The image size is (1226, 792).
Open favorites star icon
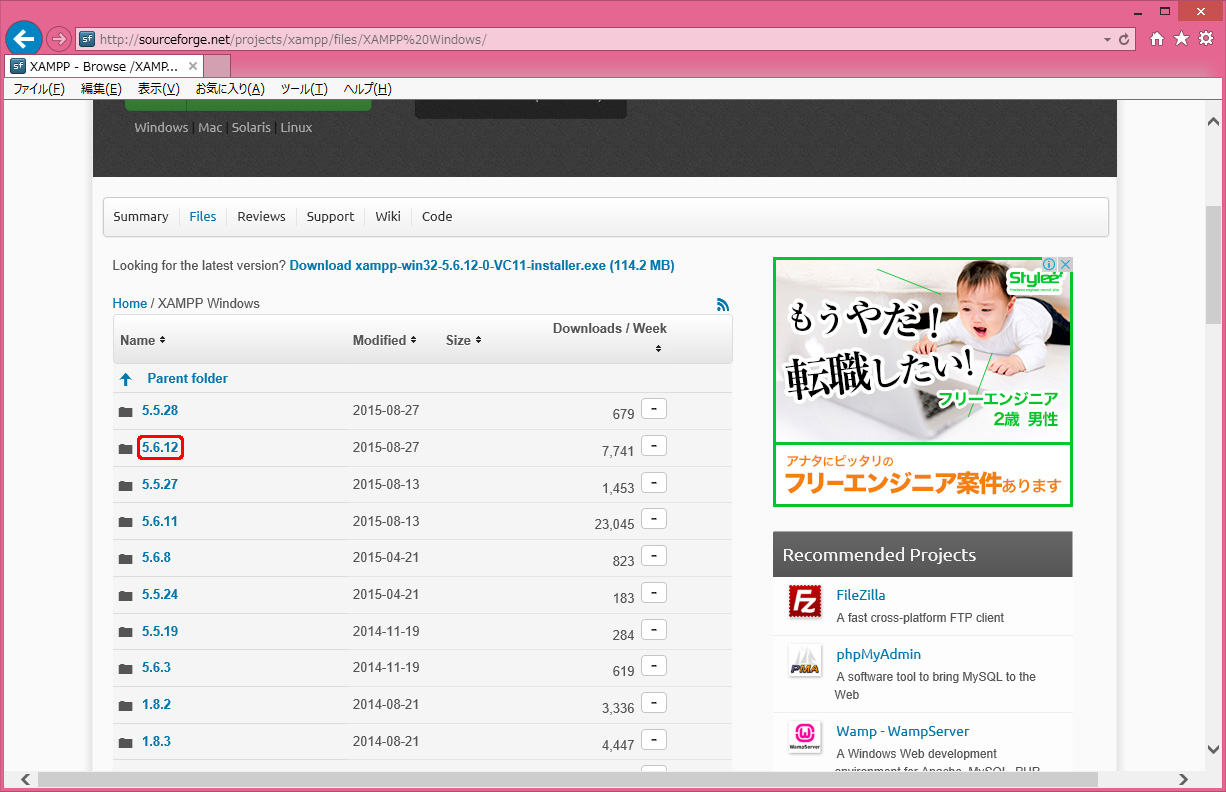1181,39
